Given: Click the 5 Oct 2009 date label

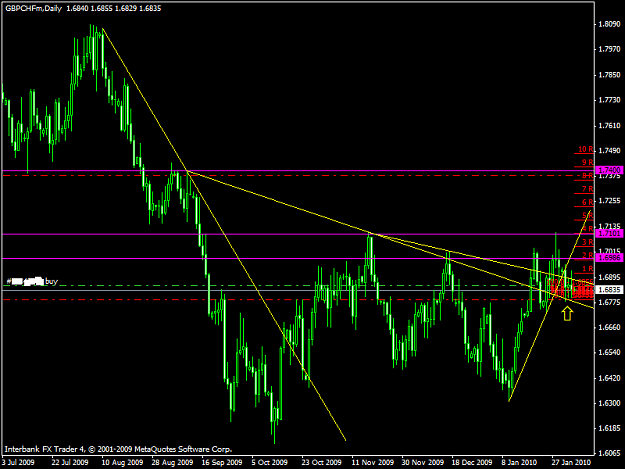Looking at the screenshot, I should click(x=269, y=463).
